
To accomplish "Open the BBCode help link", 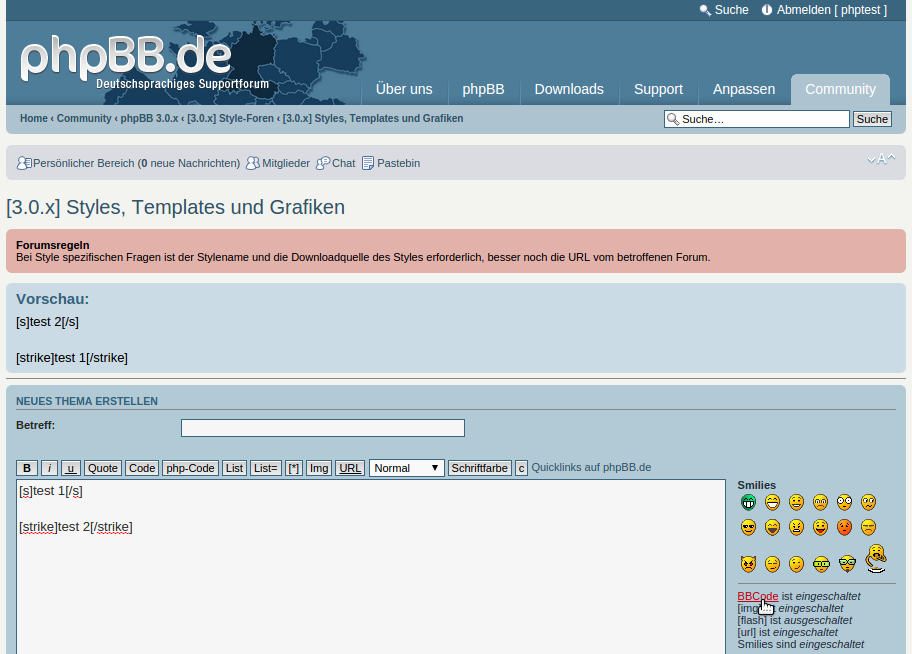I will pyautogui.click(x=757, y=596).
